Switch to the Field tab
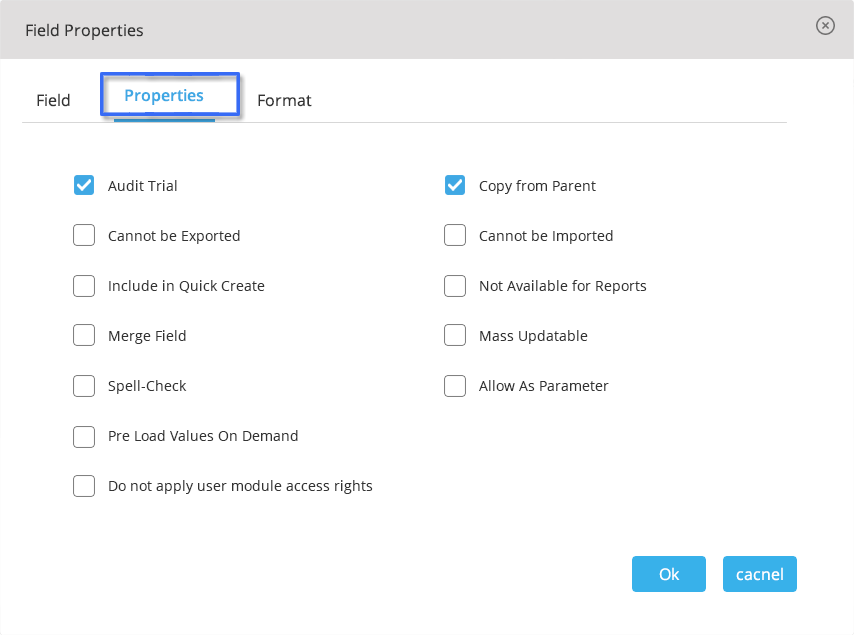Viewport: 854px width, 635px height. point(53,100)
